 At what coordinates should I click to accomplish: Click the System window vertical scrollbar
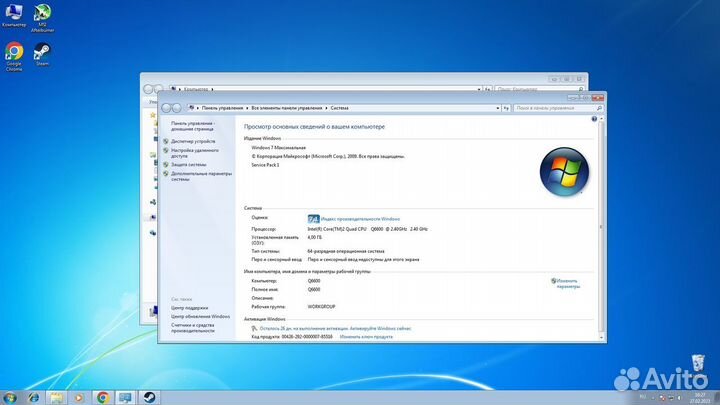pos(601,225)
